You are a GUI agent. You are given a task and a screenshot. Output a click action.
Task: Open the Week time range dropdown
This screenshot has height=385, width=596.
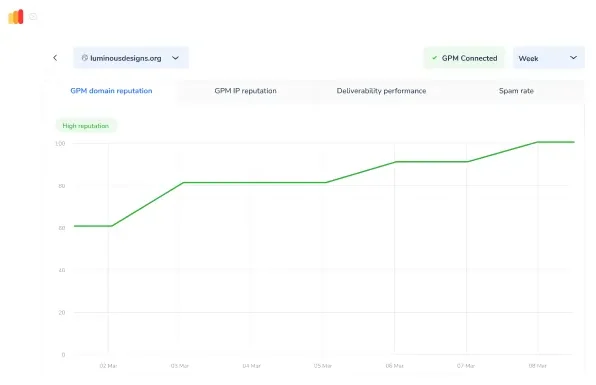pyautogui.click(x=548, y=58)
